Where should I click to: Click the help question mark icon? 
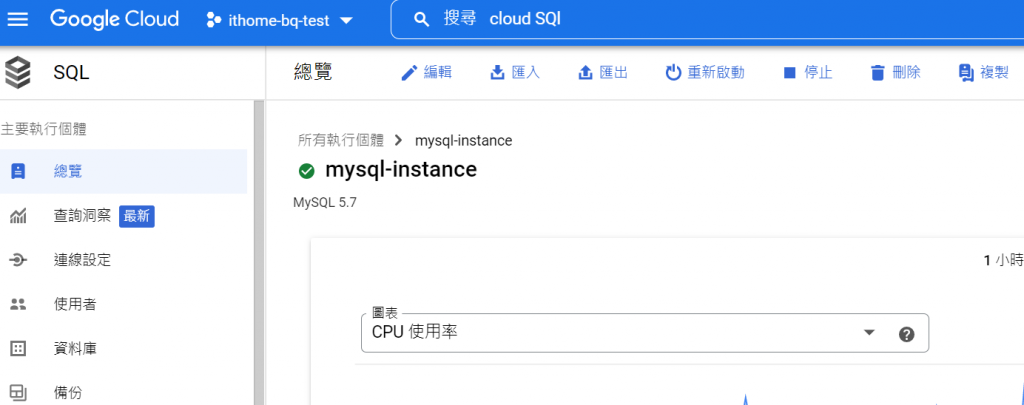pyautogui.click(x=907, y=334)
